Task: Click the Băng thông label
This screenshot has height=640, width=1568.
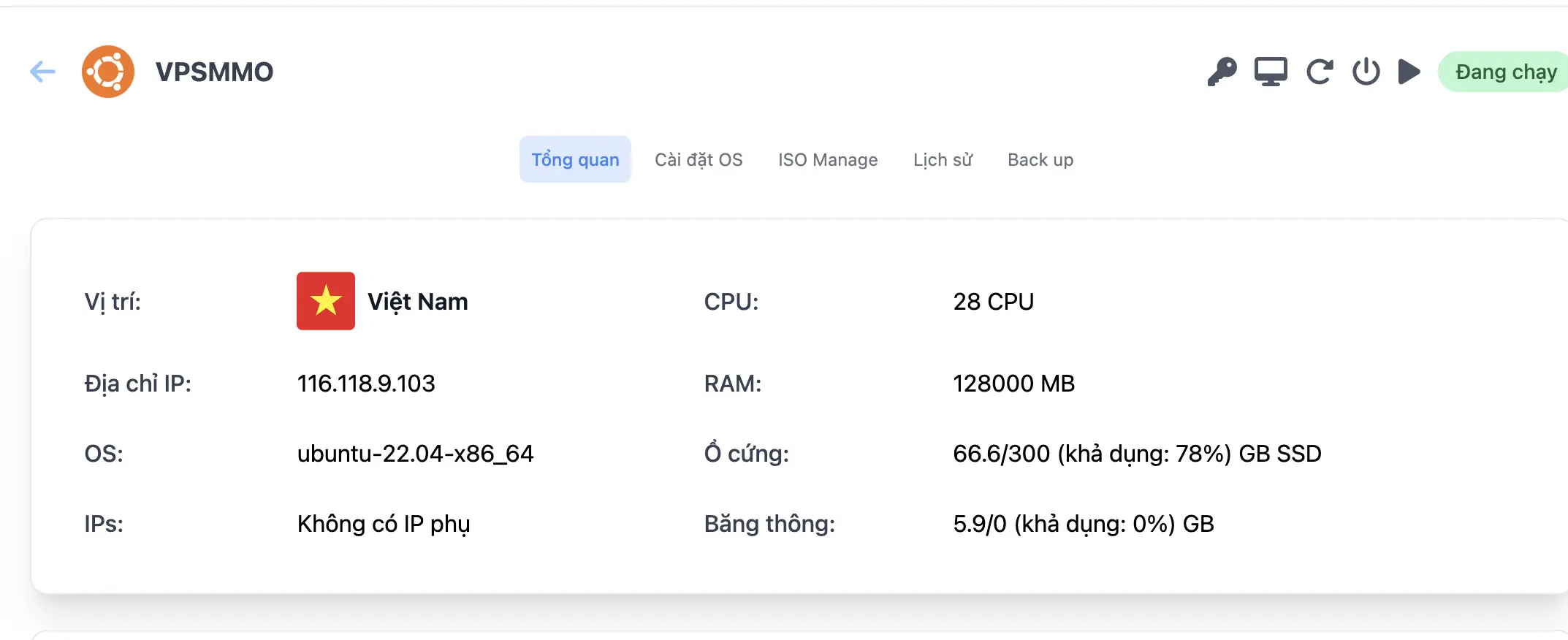Action: (x=769, y=524)
